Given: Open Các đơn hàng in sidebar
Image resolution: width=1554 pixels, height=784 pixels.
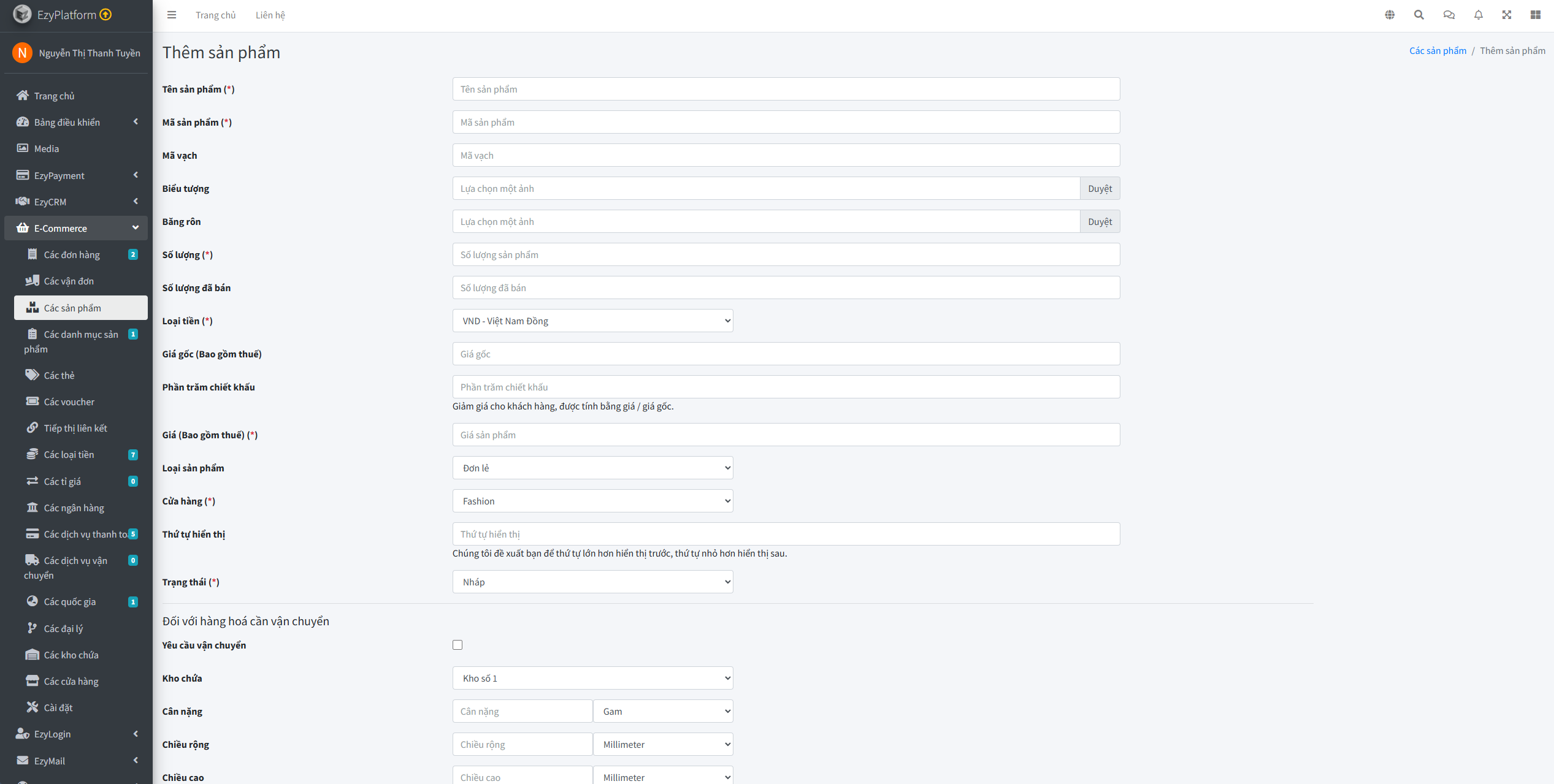Looking at the screenshot, I should 72,255.
